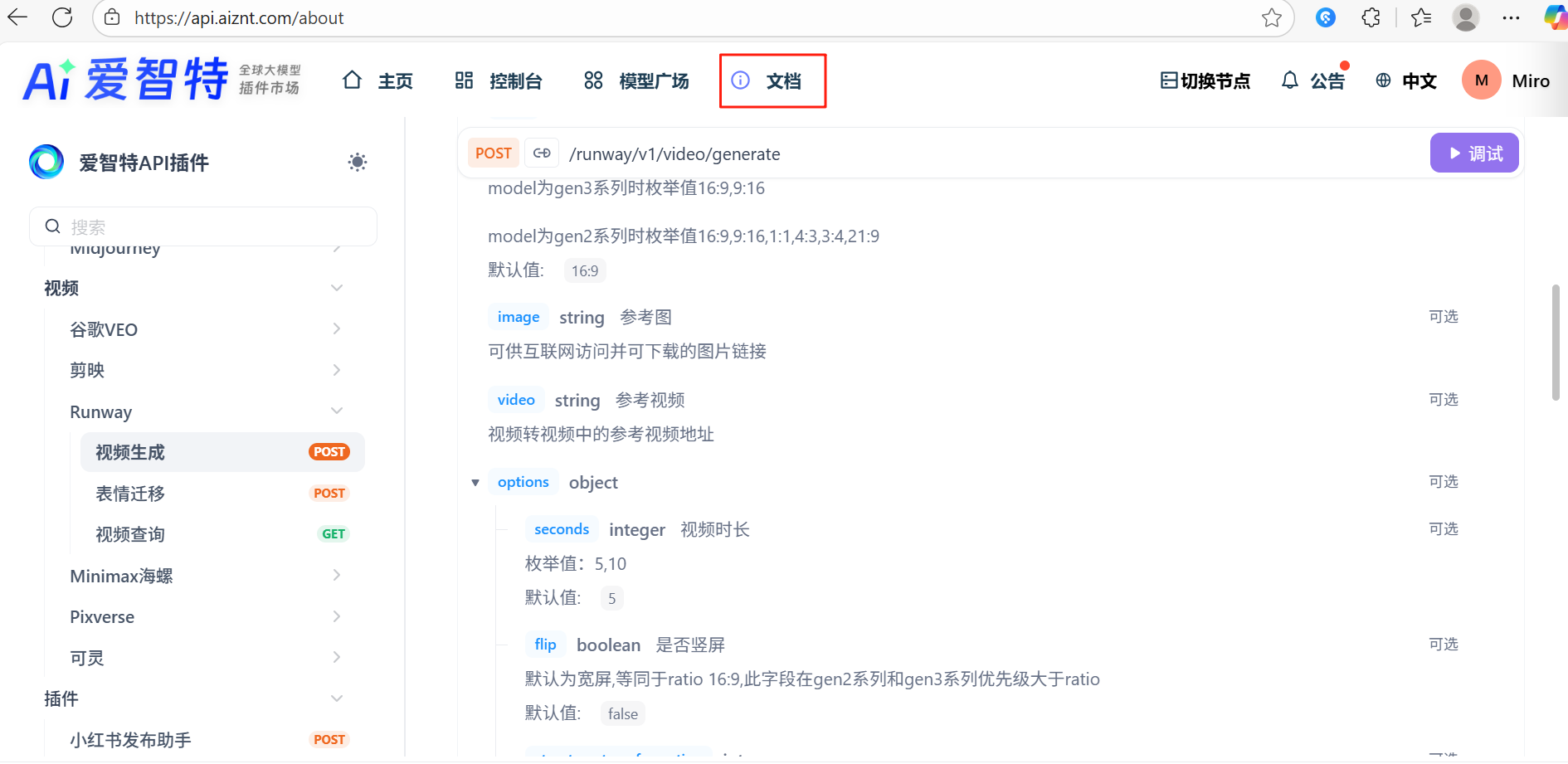Select 表情迁移 POST endpoint
The width and height of the screenshot is (1568, 764).
tap(222, 494)
